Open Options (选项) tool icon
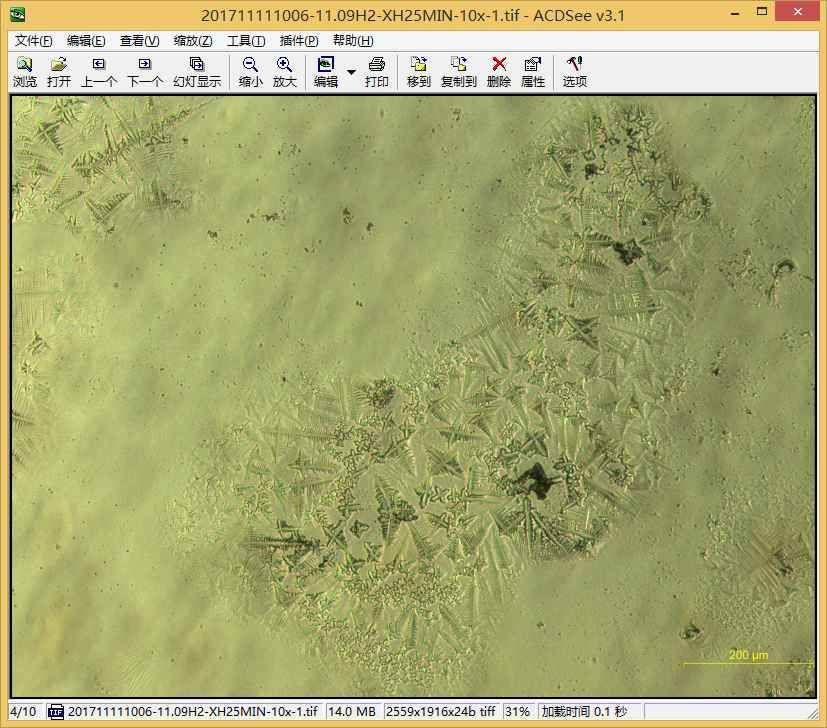The width and height of the screenshot is (827, 728). (574, 72)
